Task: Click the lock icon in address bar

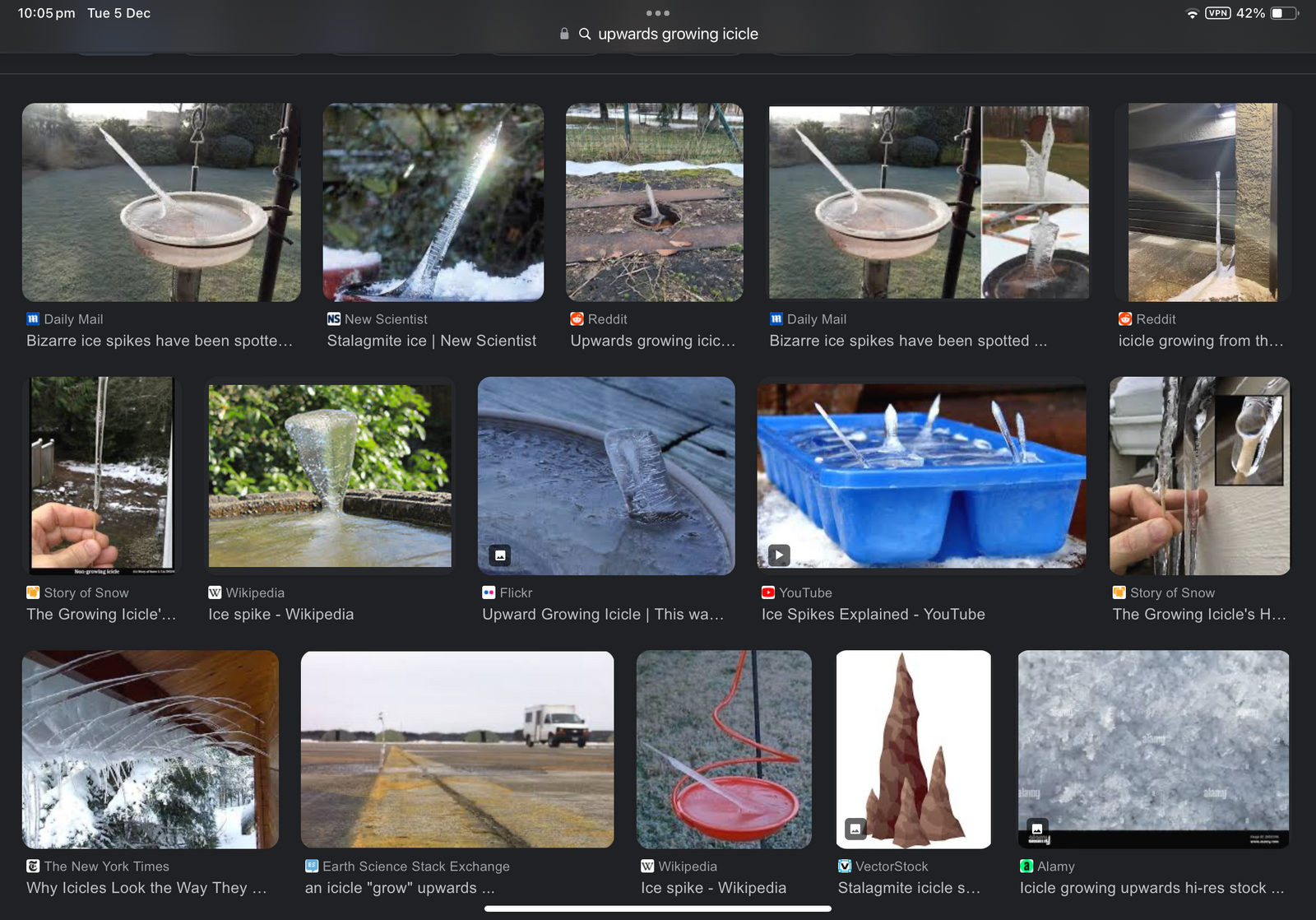Action: point(564,34)
